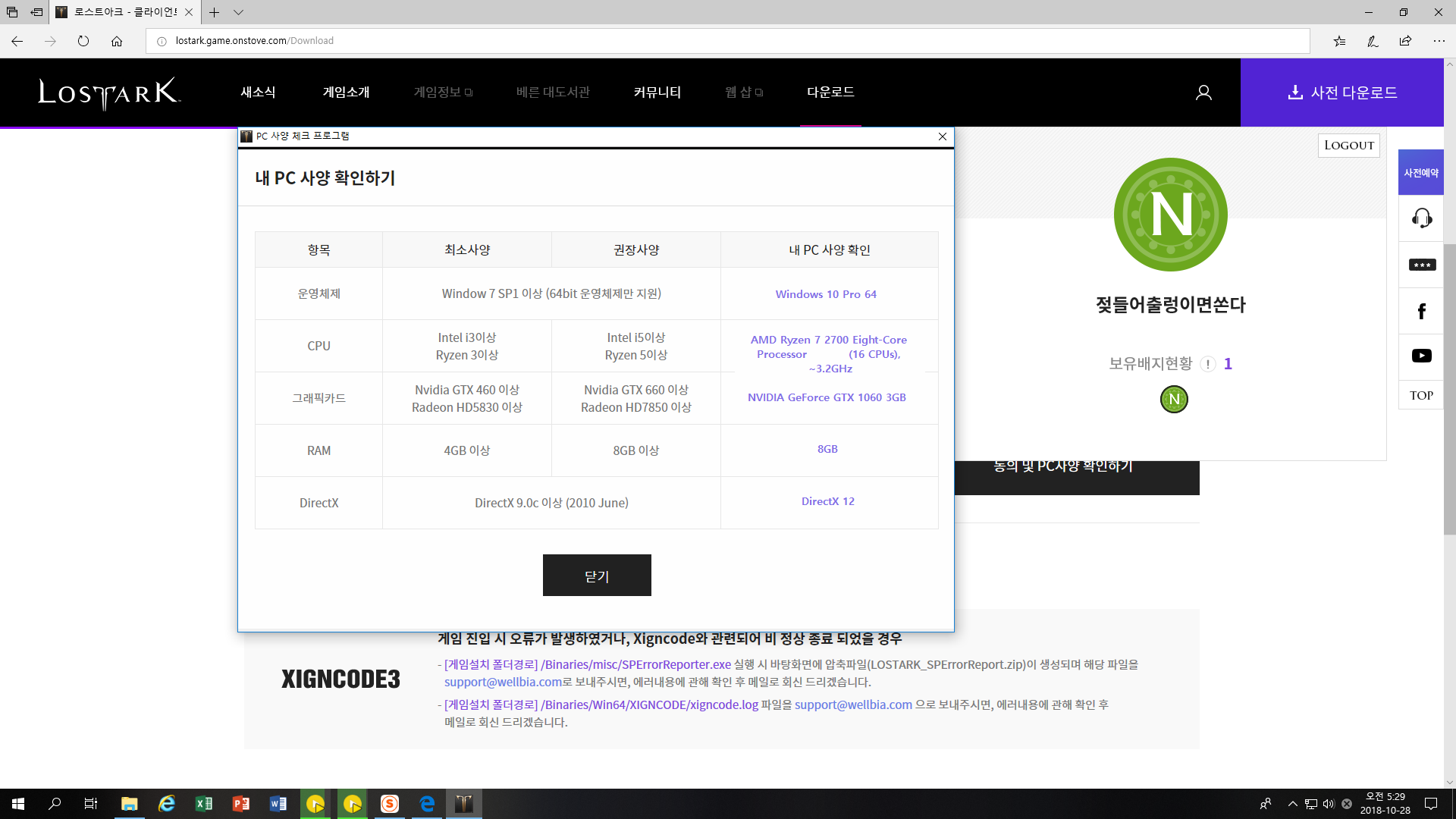Click the badge info exclamation icon
Viewport: 1456px width, 819px height.
1208,364
